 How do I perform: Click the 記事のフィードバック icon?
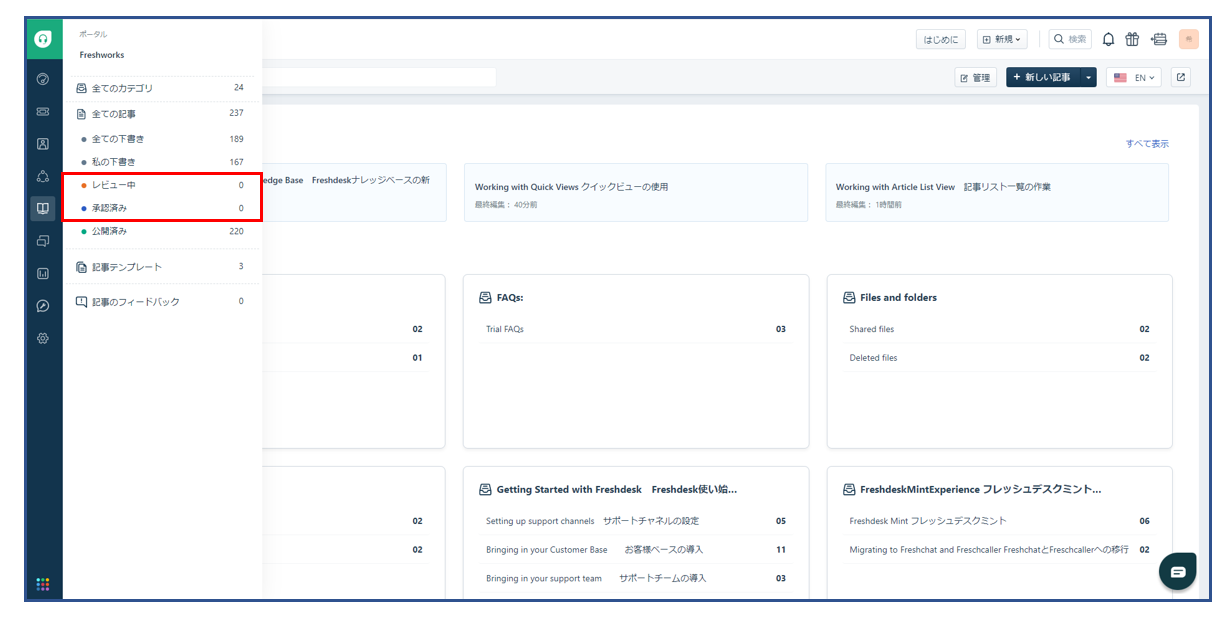pos(82,301)
